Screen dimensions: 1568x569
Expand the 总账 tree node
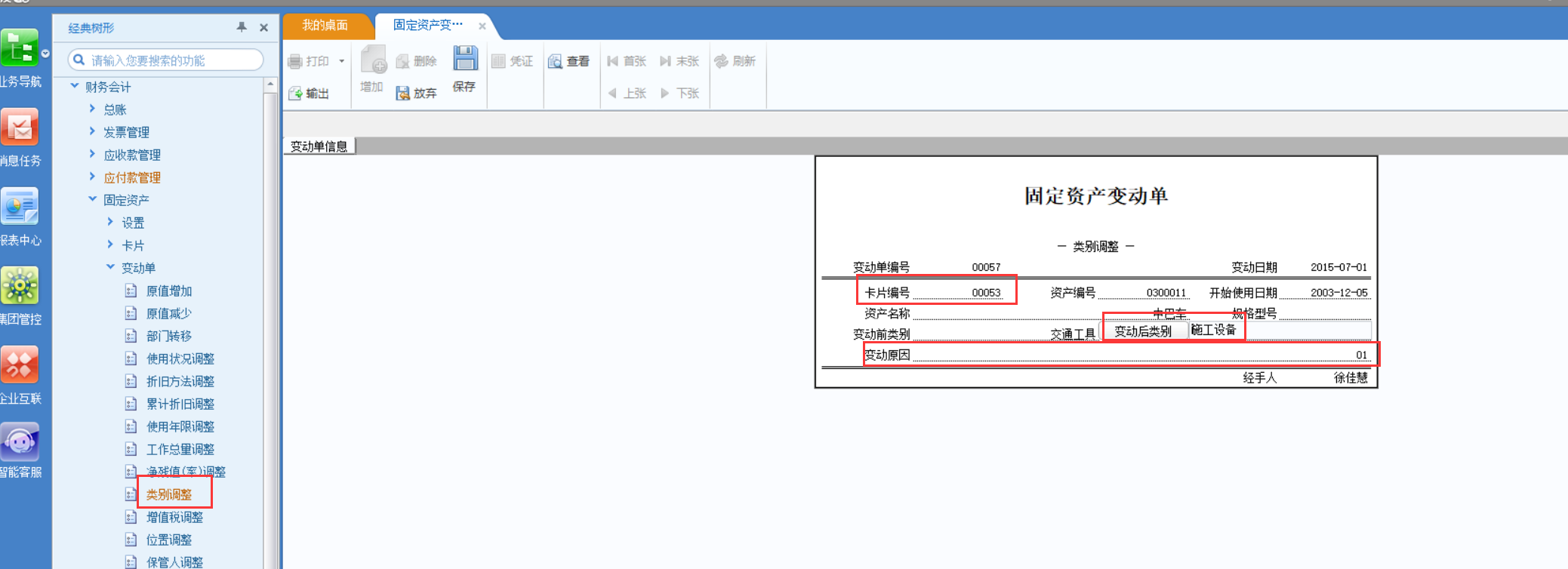[93, 109]
